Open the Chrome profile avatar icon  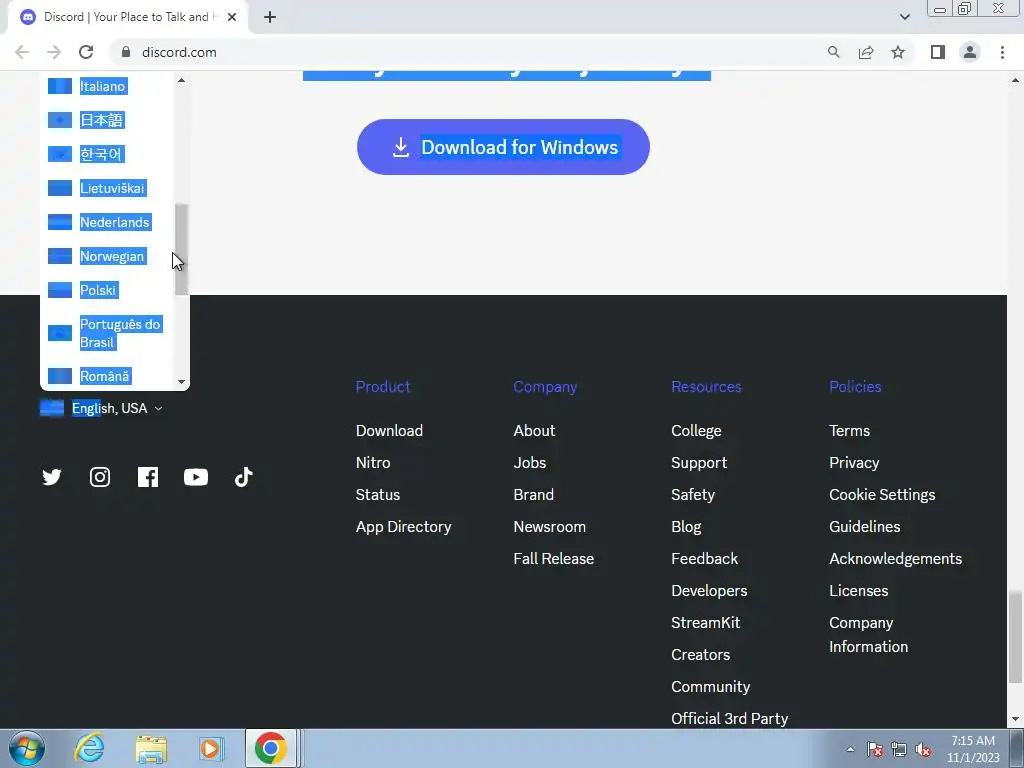pos(970,52)
